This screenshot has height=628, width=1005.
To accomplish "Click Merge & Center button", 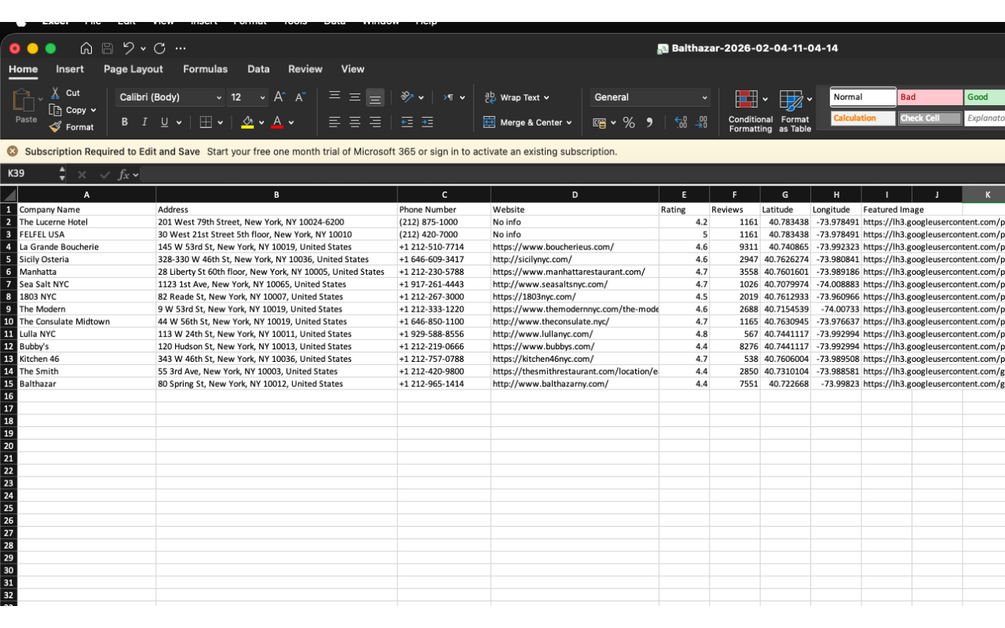I will click(x=527, y=122).
